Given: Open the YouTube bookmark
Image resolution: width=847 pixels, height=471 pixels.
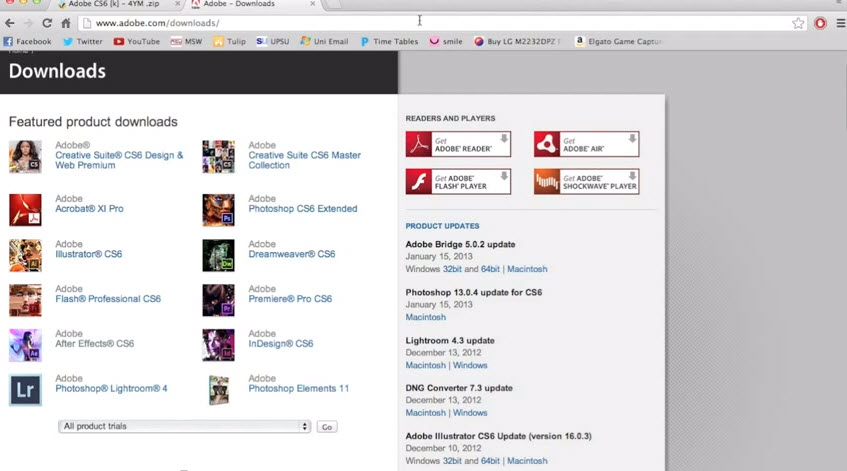Looking at the screenshot, I should 137,42.
